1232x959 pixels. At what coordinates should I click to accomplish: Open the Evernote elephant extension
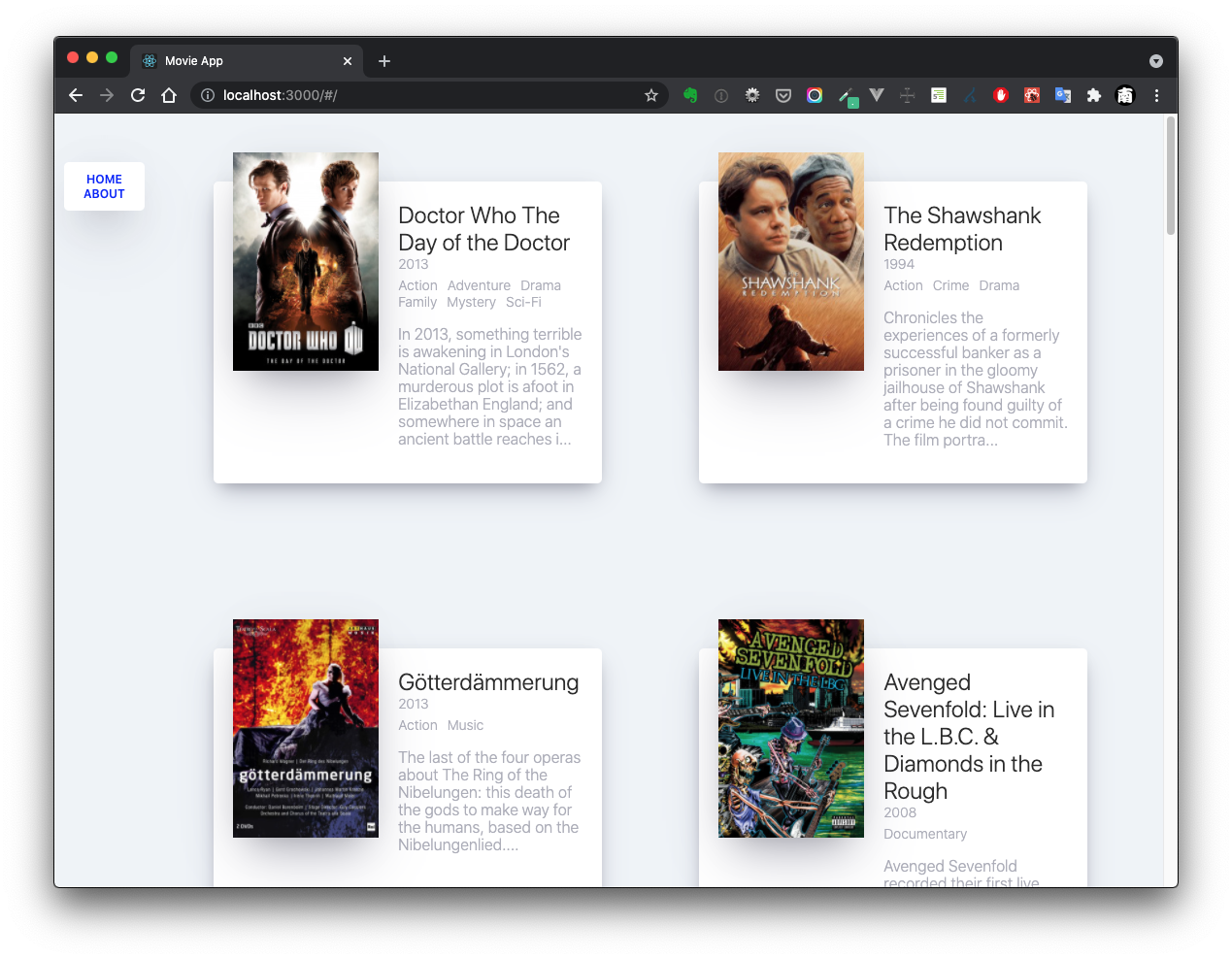pyautogui.click(x=690, y=95)
